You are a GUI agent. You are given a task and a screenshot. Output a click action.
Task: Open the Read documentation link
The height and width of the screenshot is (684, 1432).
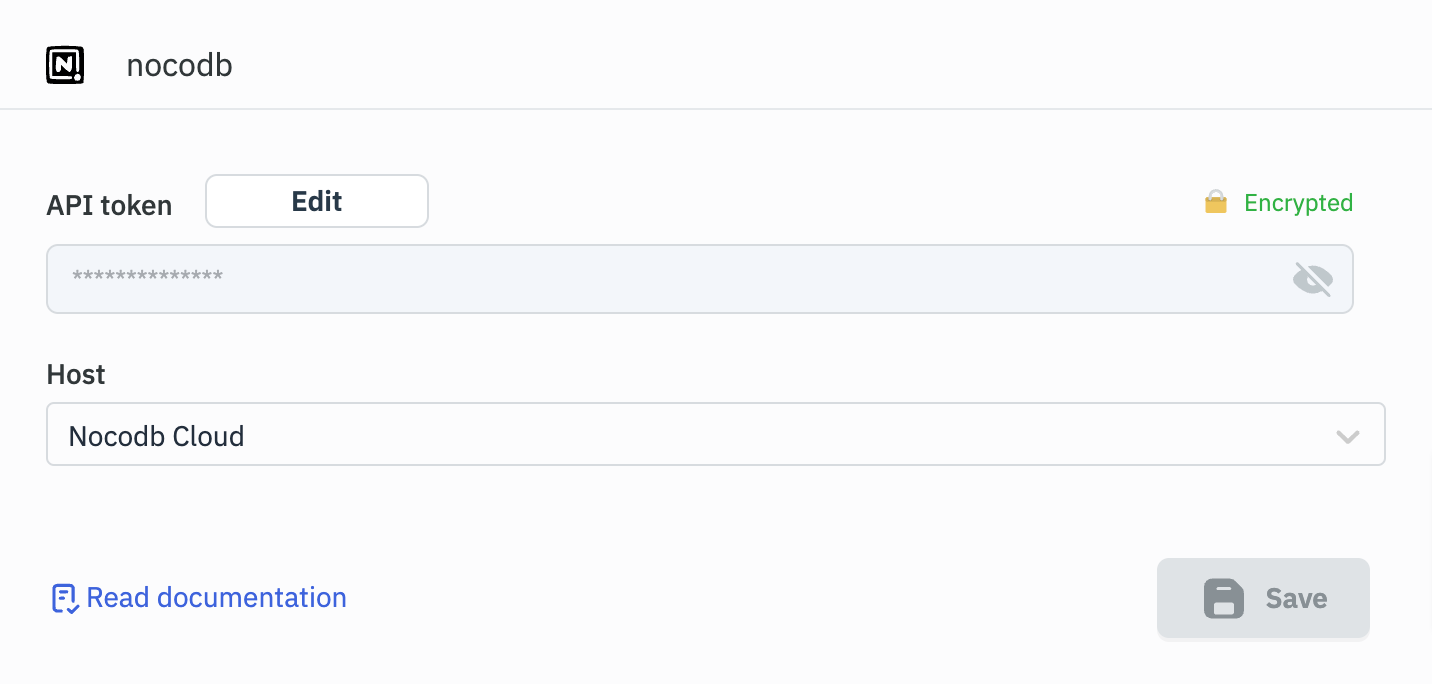coord(216,598)
